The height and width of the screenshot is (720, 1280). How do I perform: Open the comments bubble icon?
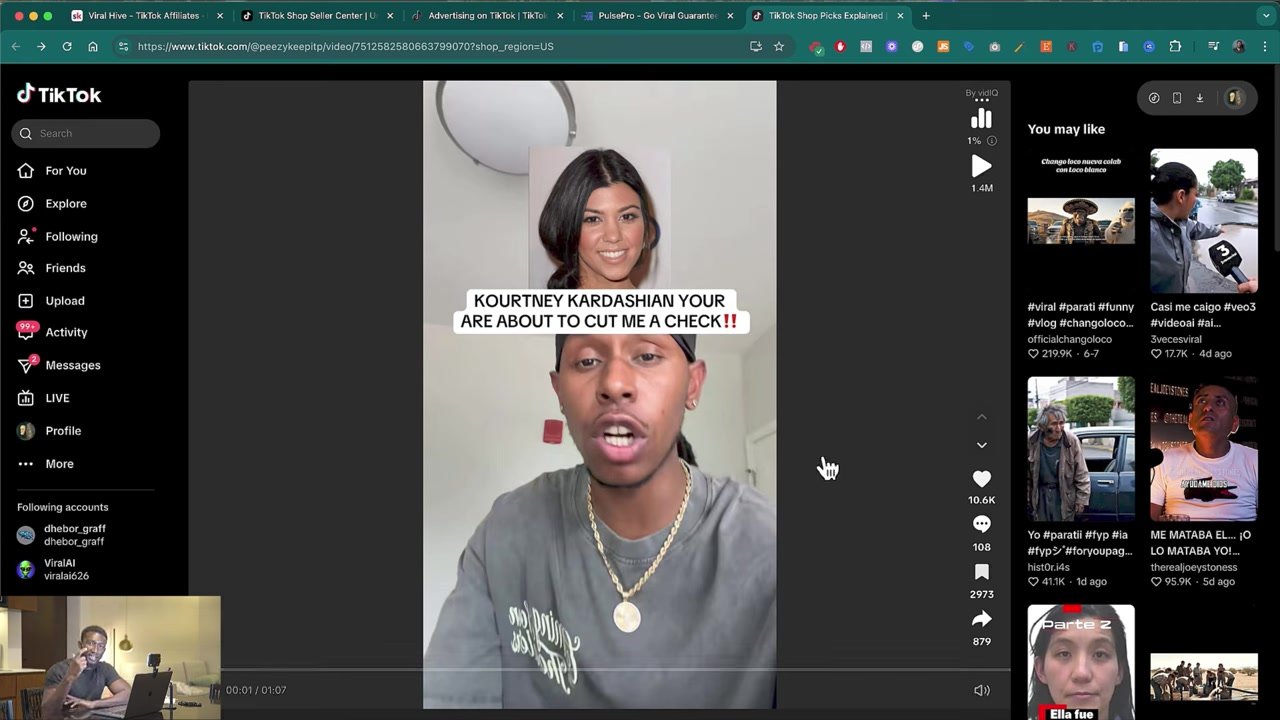click(x=981, y=524)
